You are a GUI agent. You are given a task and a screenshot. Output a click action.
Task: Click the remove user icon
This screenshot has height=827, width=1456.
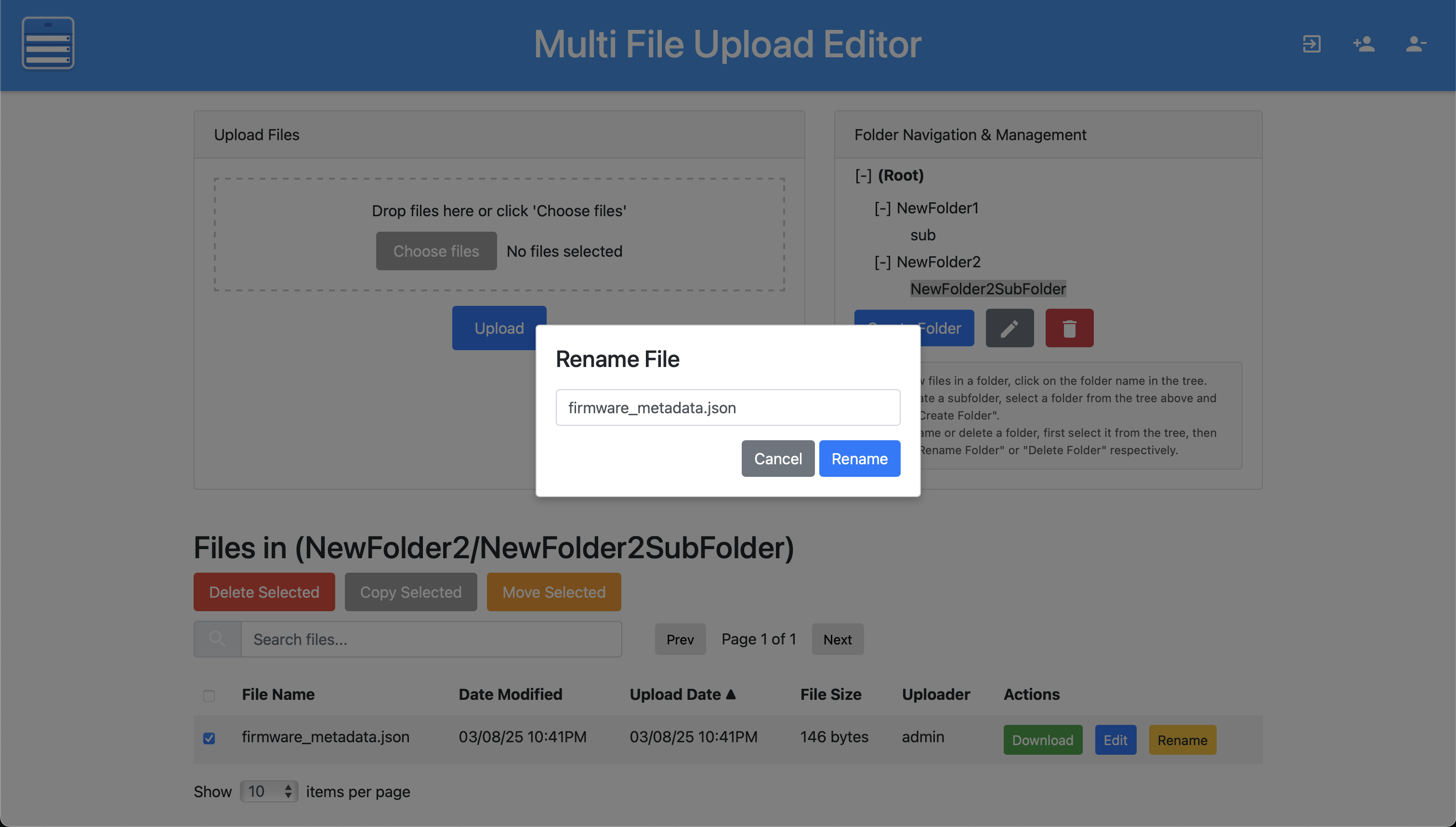1415,44
